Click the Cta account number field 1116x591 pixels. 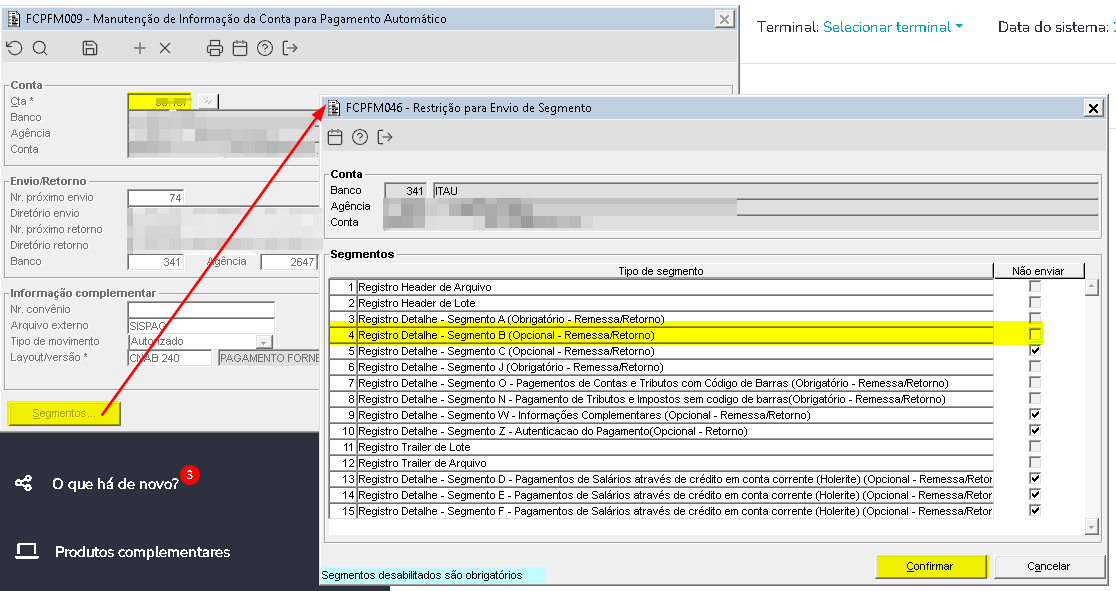click(x=159, y=101)
